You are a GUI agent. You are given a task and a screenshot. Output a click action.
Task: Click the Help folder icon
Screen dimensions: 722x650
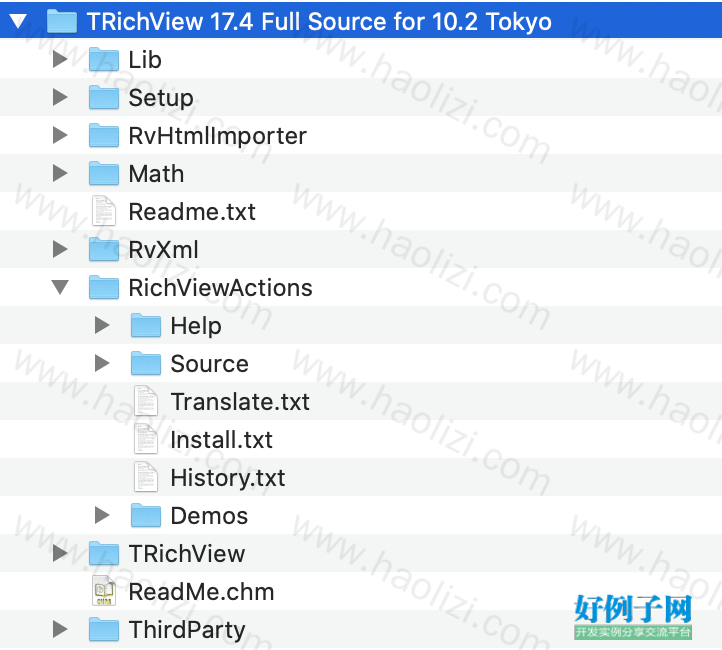(x=146, y=325)
